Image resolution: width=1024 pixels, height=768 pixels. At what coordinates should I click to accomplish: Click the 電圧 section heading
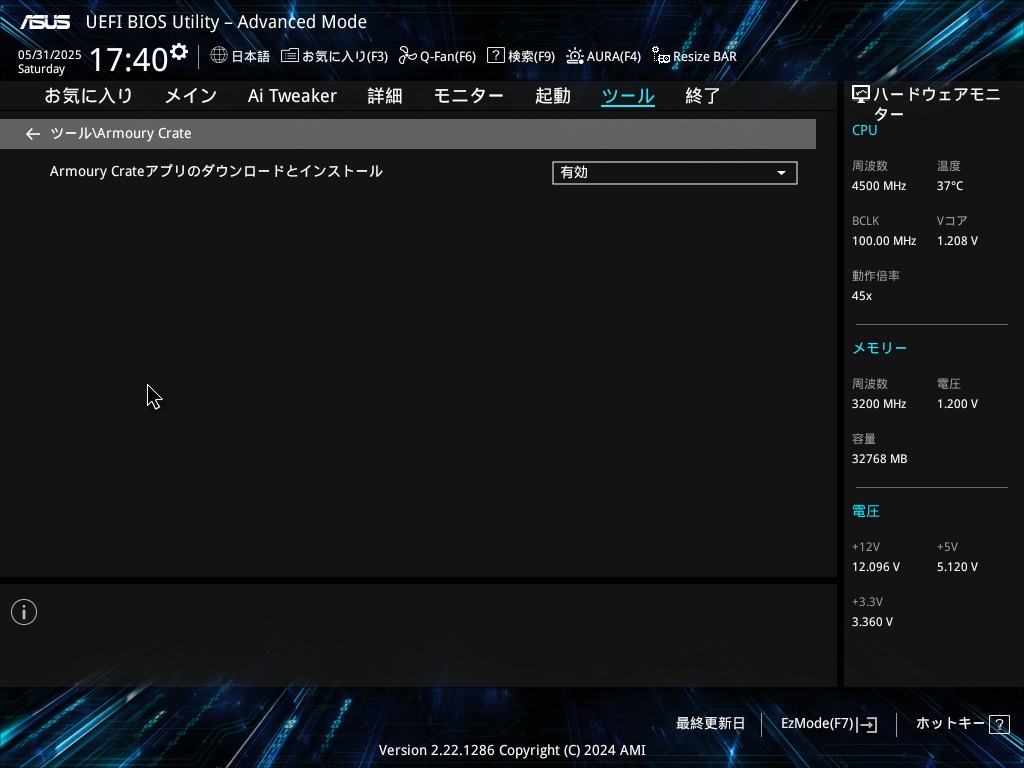pyautogui.click(x=866, y=511)
